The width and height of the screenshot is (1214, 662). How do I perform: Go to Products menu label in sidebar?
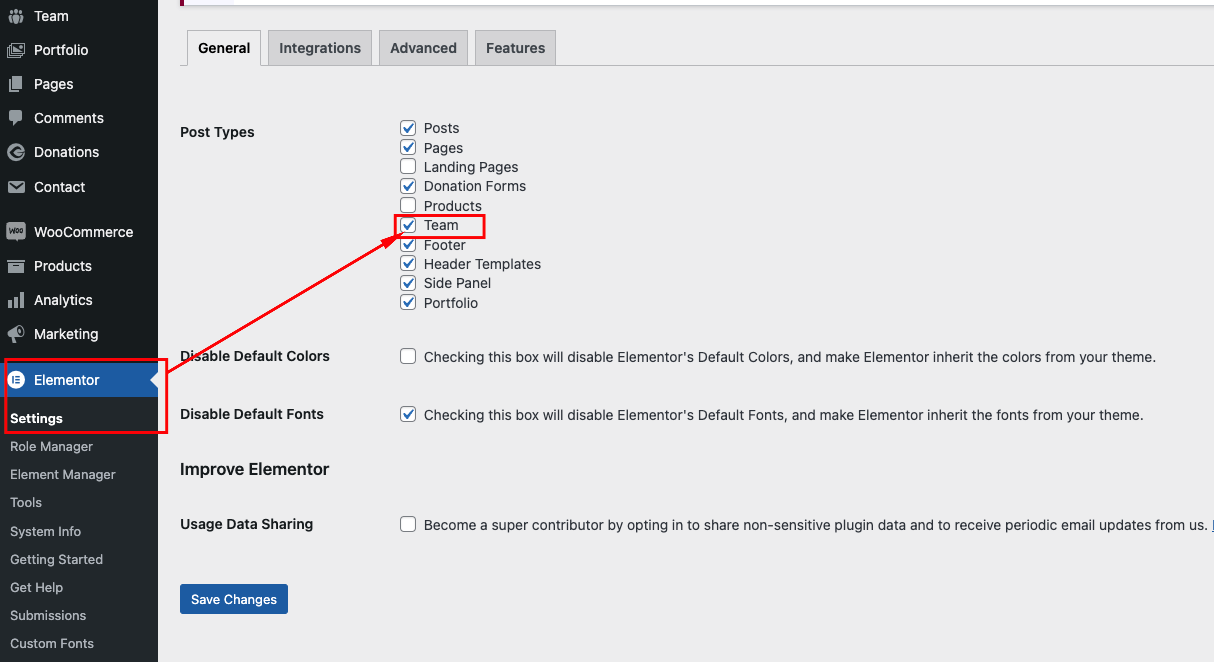(63, 266)
